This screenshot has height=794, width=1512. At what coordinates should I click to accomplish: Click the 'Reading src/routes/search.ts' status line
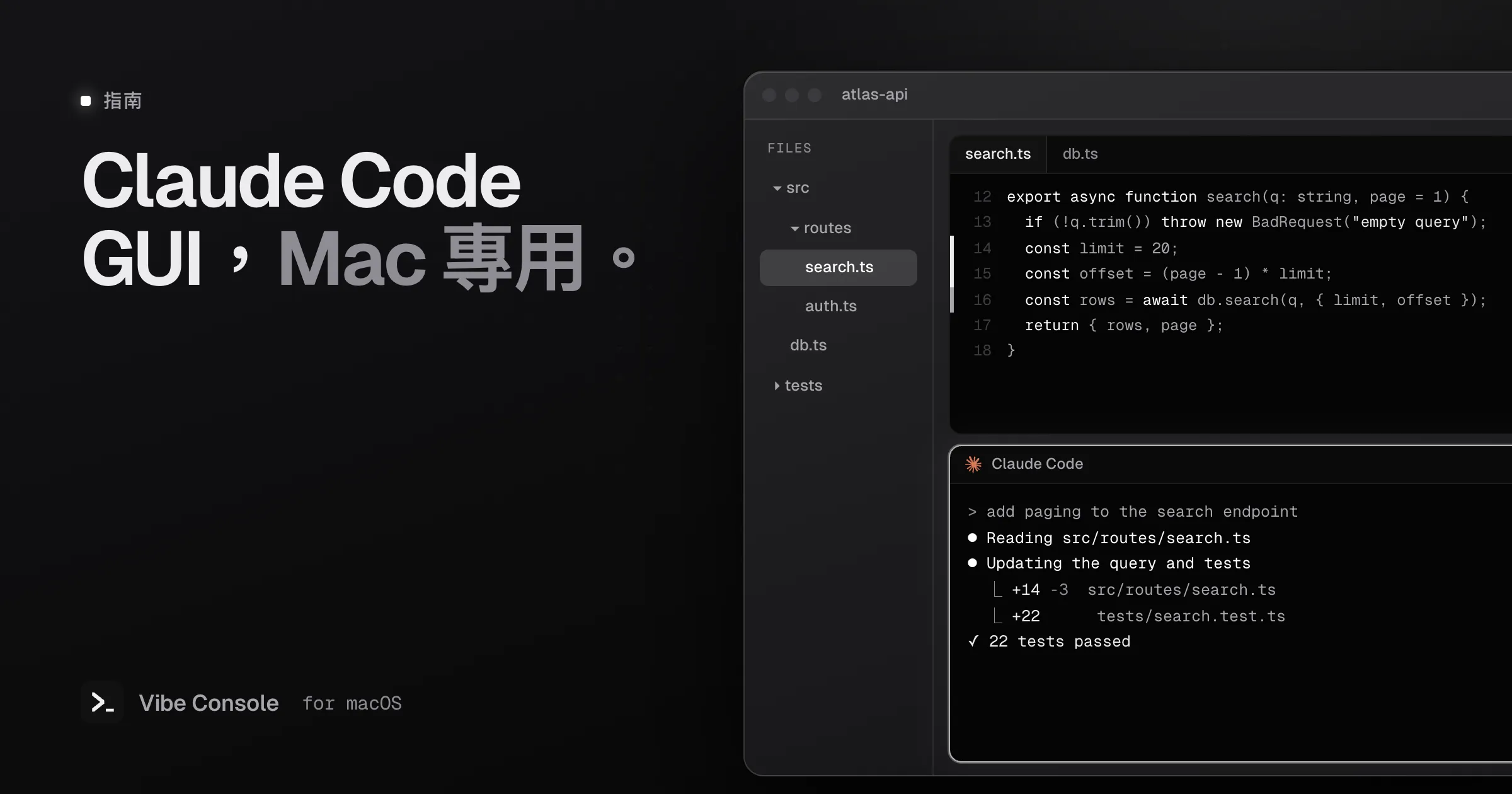point(1109,538)
